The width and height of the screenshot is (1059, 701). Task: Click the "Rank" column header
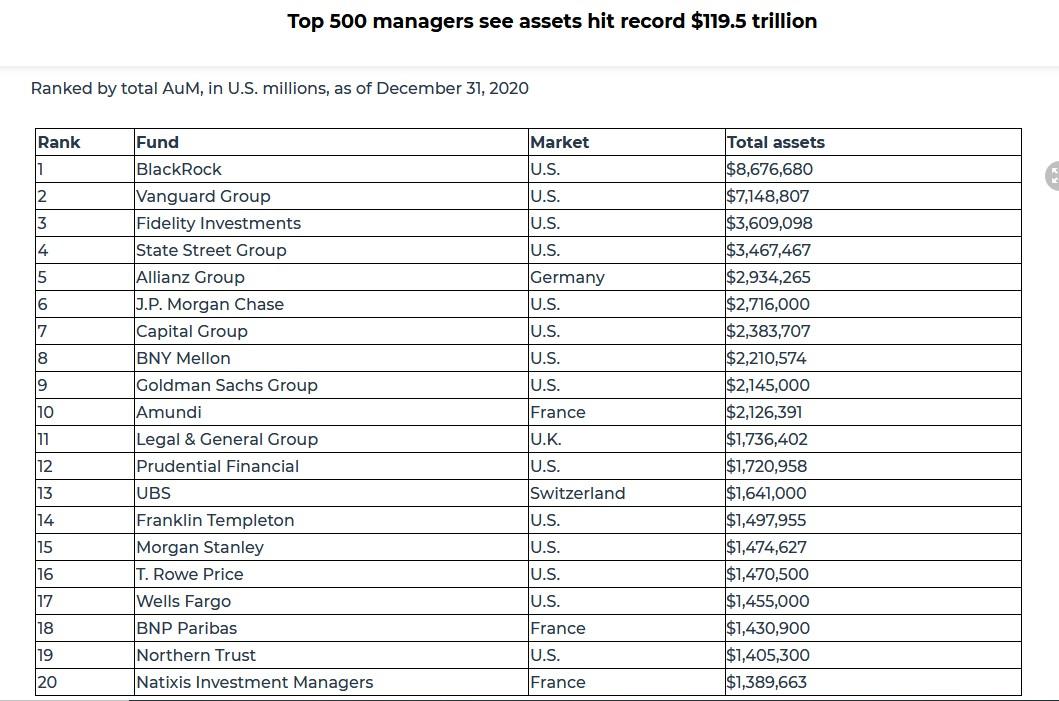click(x=59, y=142)
